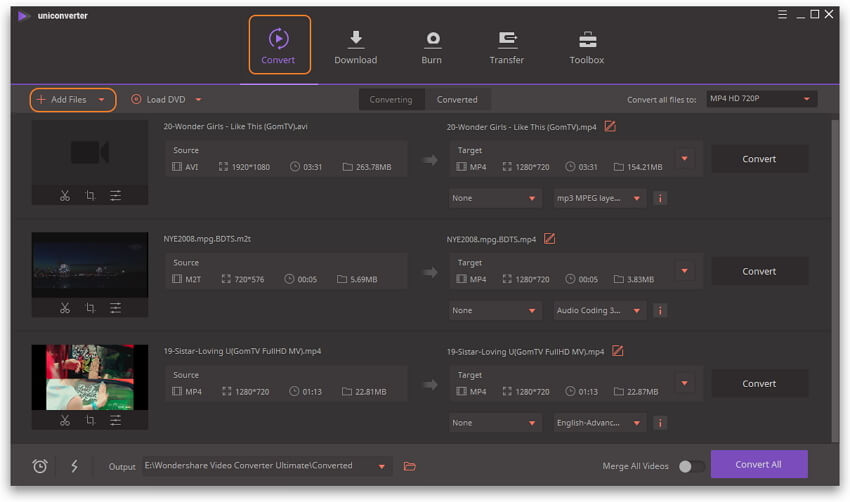This screenshot has width=850, height=502.
Task: Open effect settings for Wonder Girls video
Action: (115, 196)
